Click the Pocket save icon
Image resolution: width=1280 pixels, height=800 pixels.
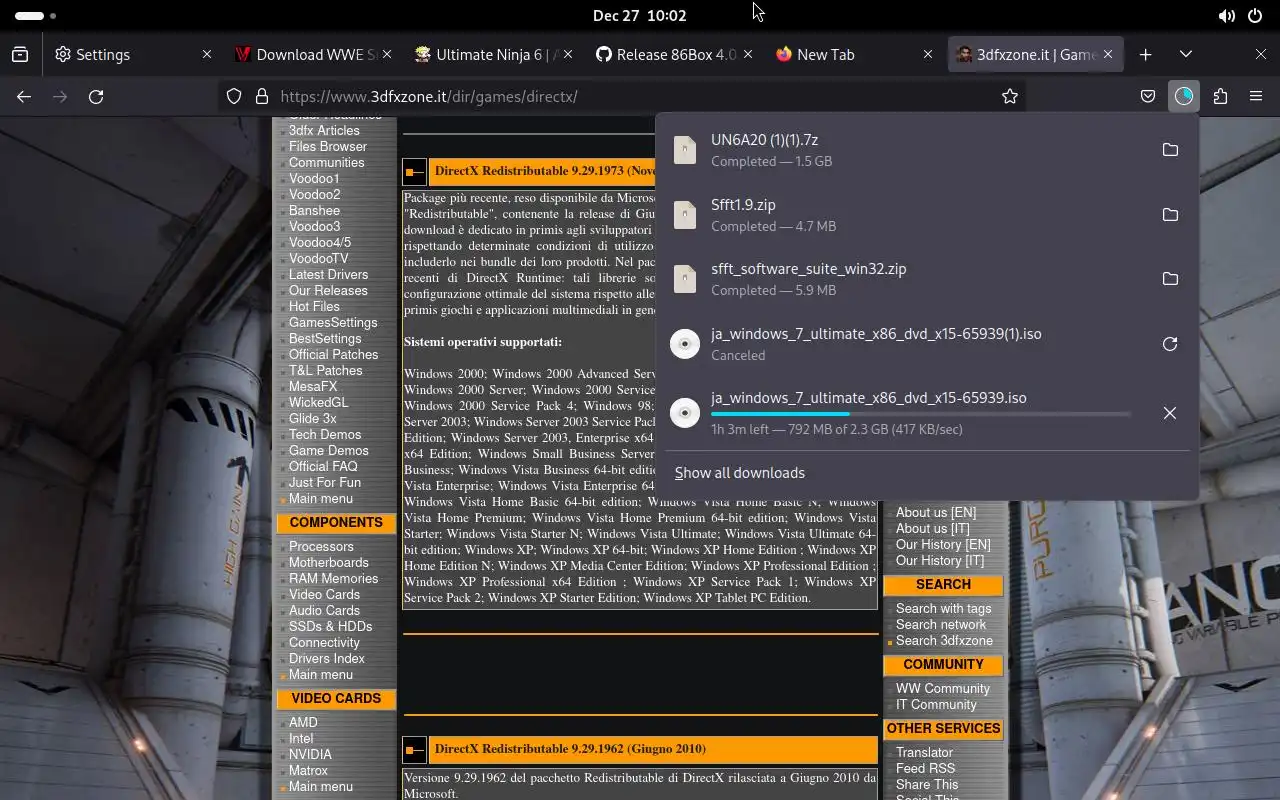click(1148, 96)
